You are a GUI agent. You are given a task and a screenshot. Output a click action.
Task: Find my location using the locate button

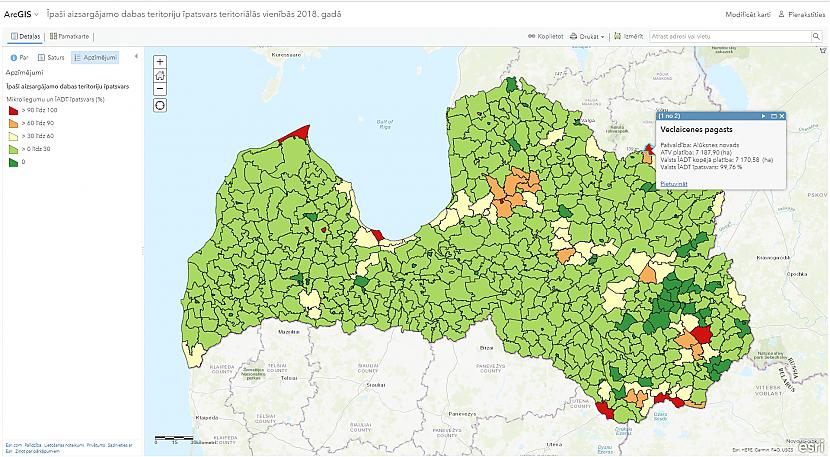click(x=160, y=105)
